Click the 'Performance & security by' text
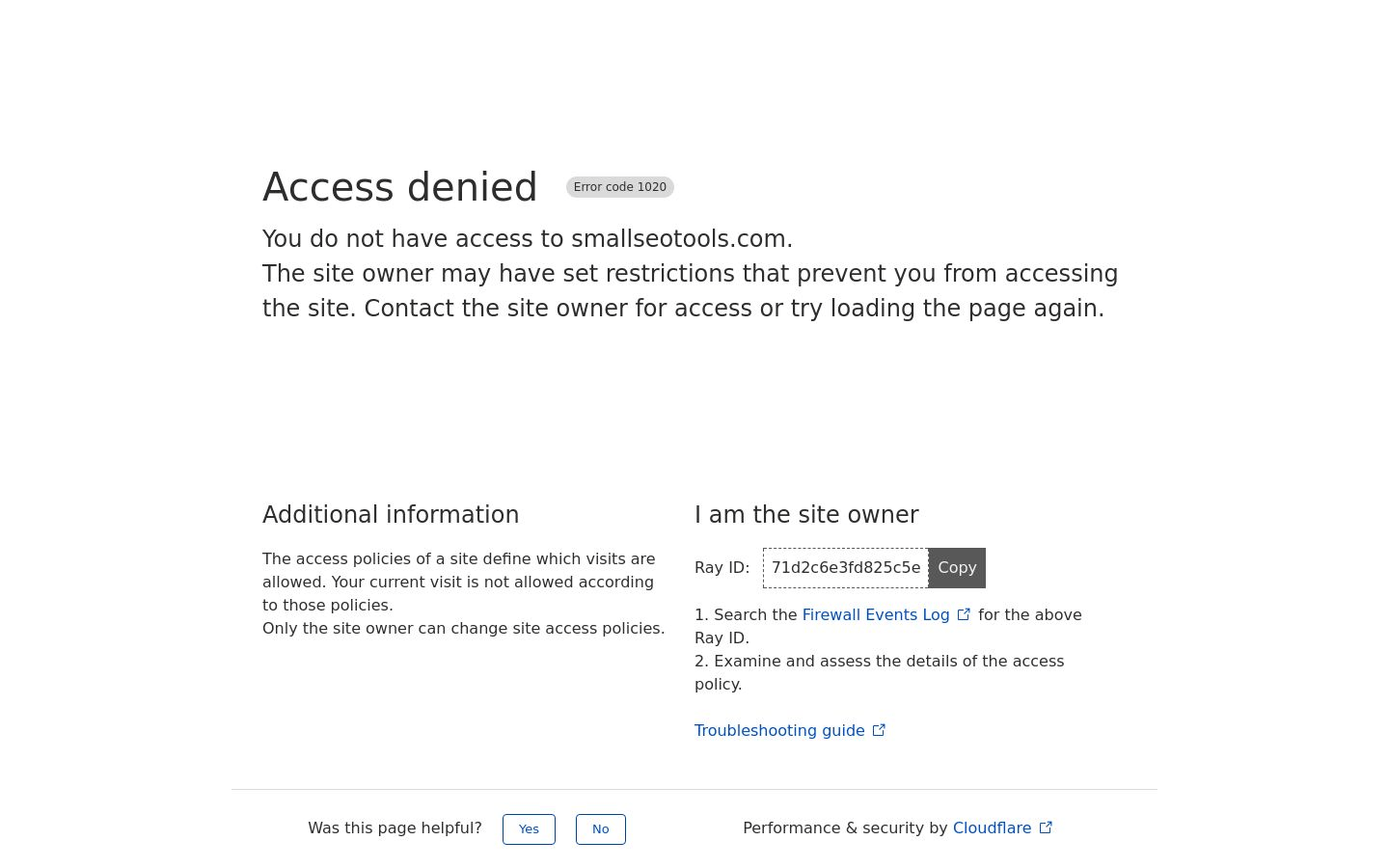 [845, 828]
